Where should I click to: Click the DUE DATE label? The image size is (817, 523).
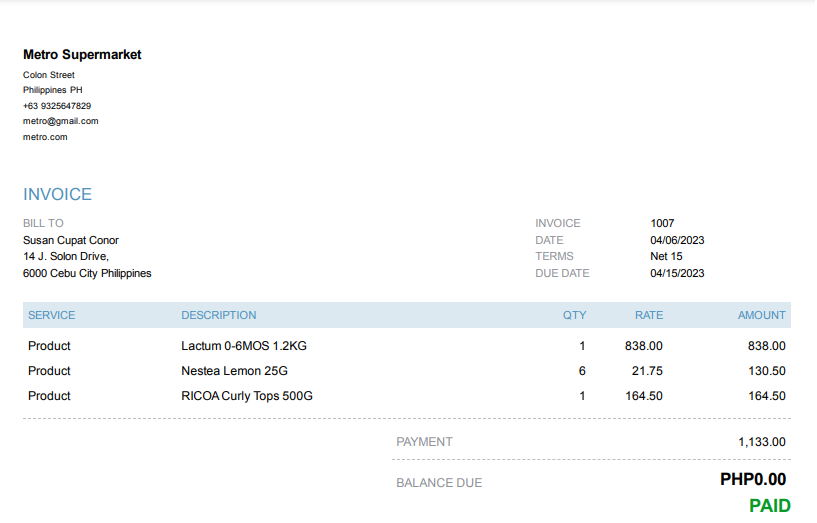point(562,273)
